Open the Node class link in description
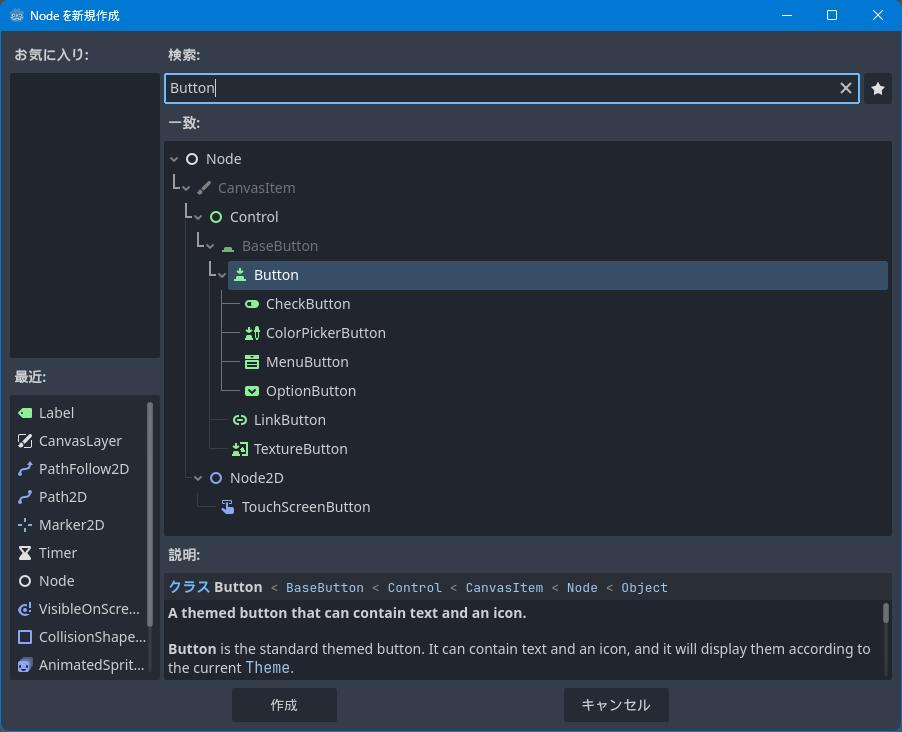 582,588
